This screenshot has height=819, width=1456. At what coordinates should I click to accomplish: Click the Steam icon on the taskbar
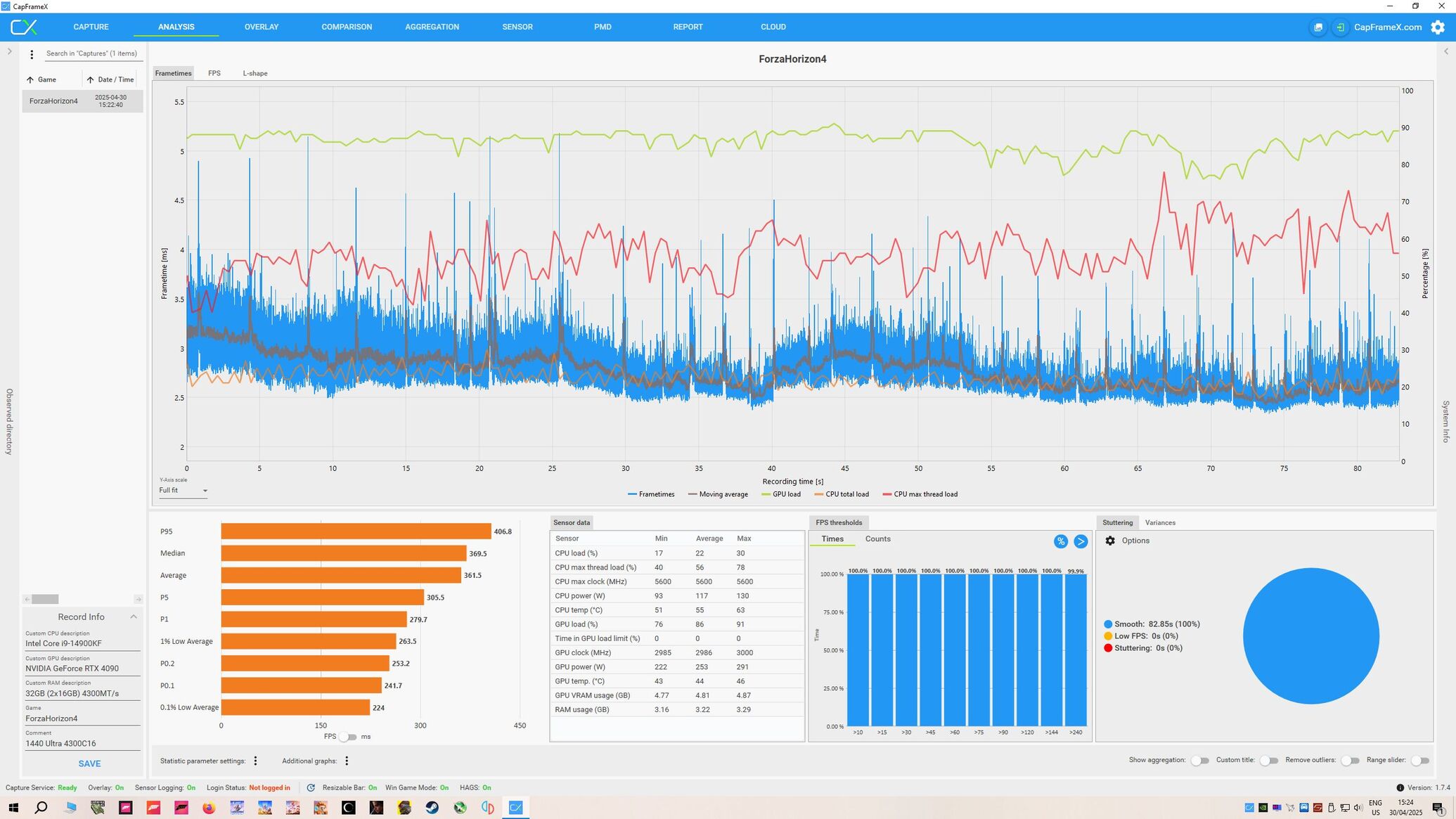(432, 807)
